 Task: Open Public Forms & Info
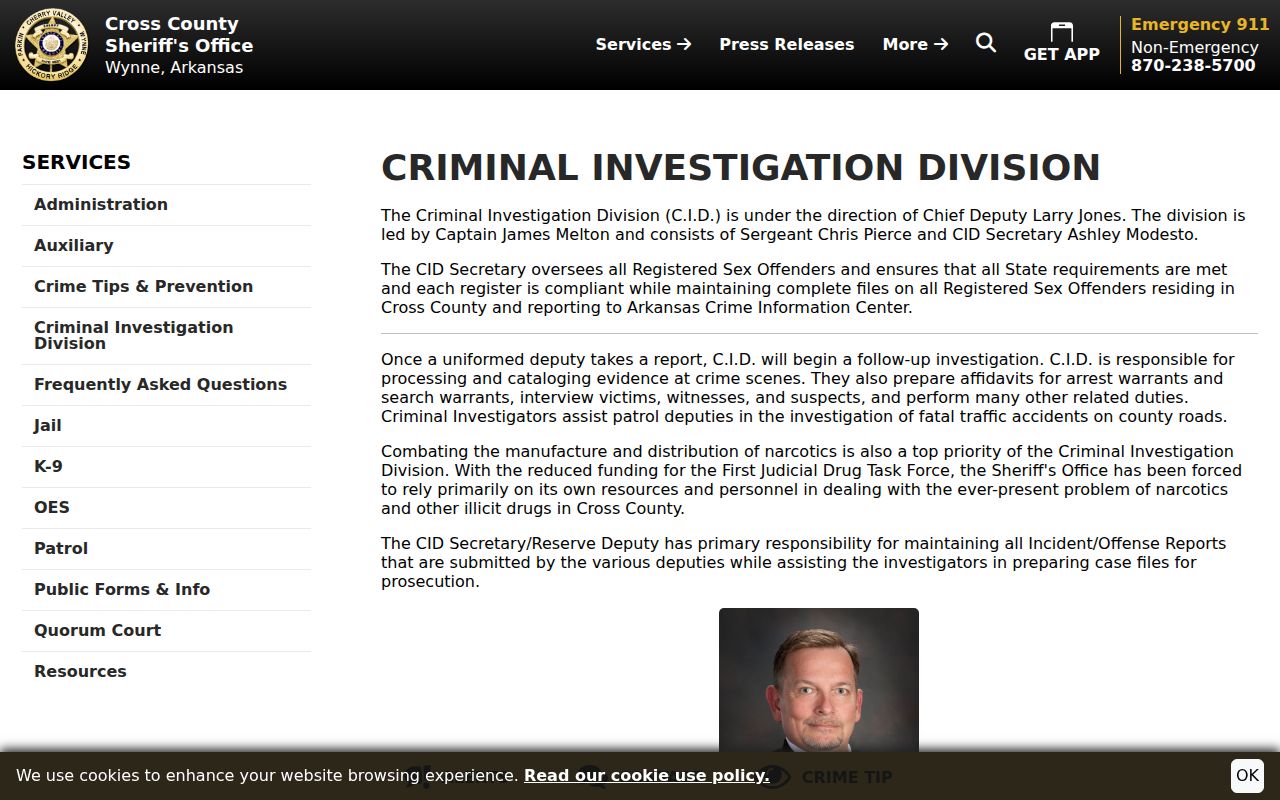pyautogui.click(x=167, y=589)
